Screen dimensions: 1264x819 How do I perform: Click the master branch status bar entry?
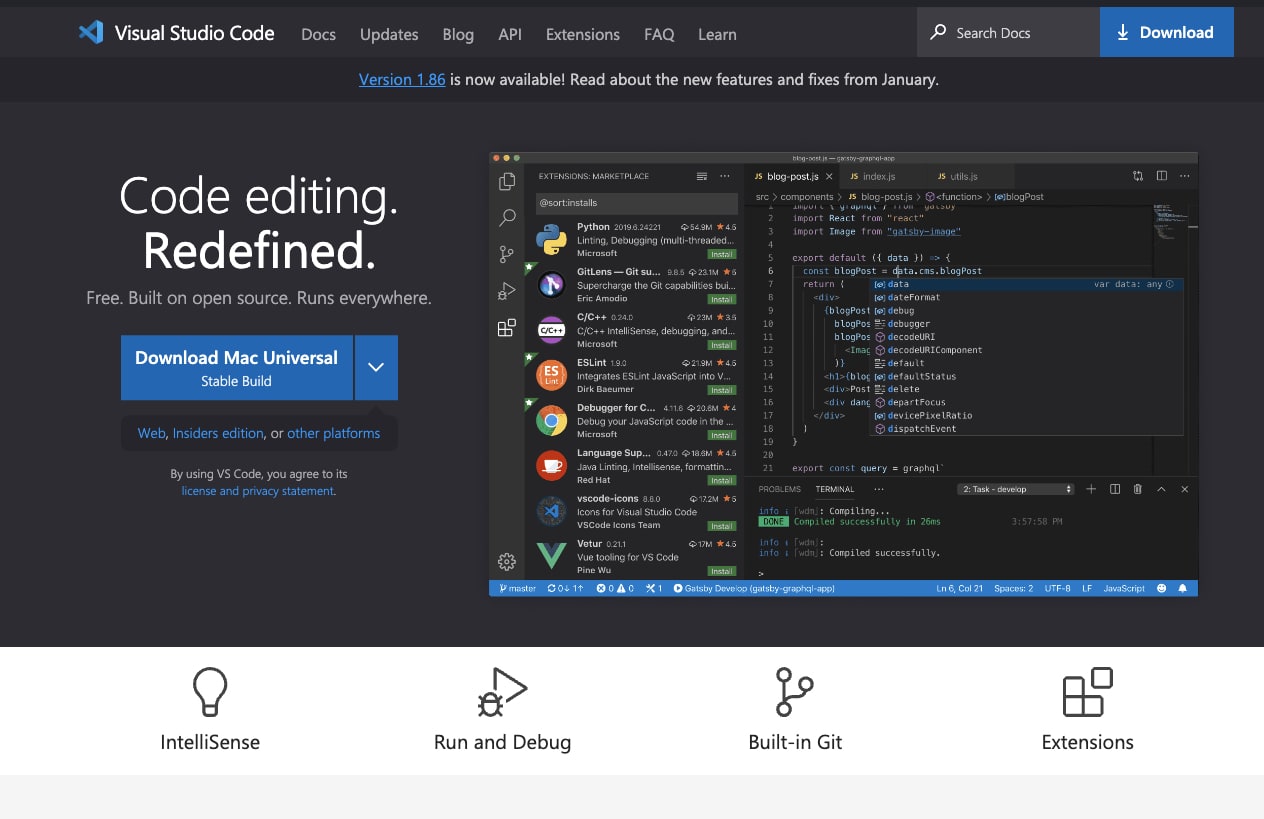518,588
